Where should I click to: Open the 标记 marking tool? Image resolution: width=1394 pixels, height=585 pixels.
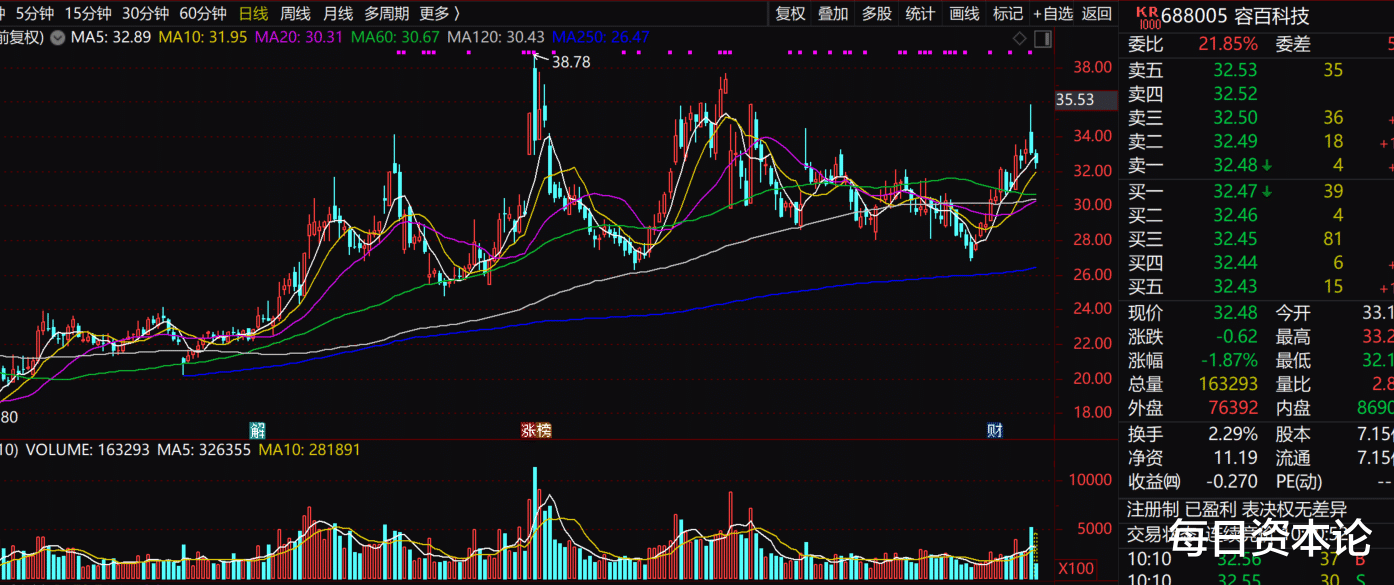click(x=1007, y=13)
